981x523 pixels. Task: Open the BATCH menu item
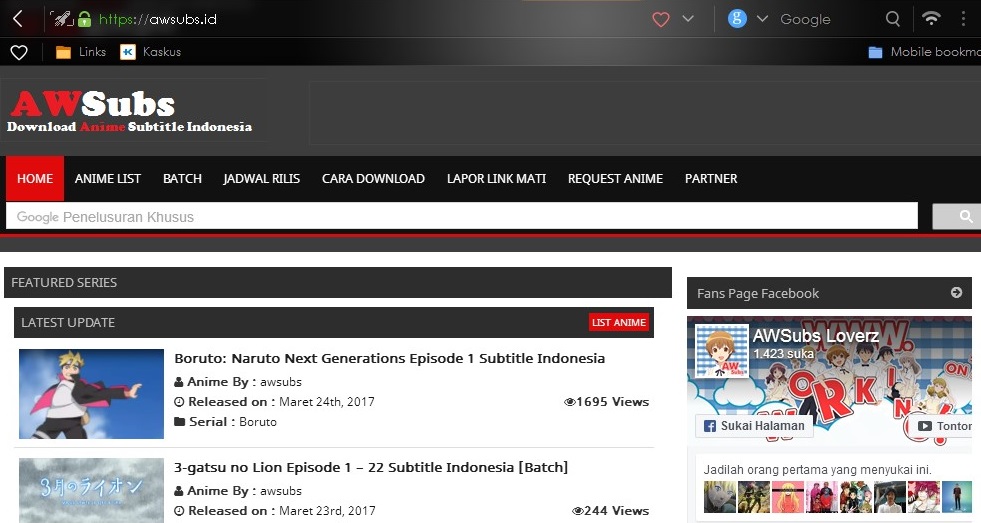pyautogui.click(x=182, y=179)
